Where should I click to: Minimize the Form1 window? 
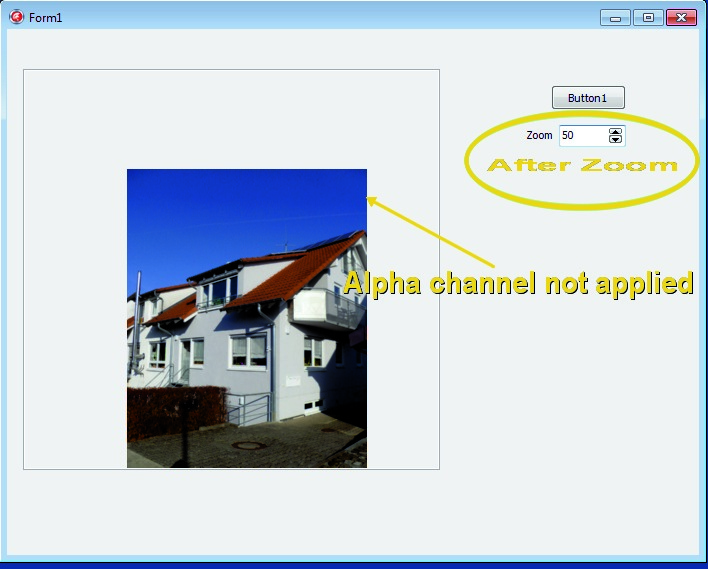click(x=615, y=18)
